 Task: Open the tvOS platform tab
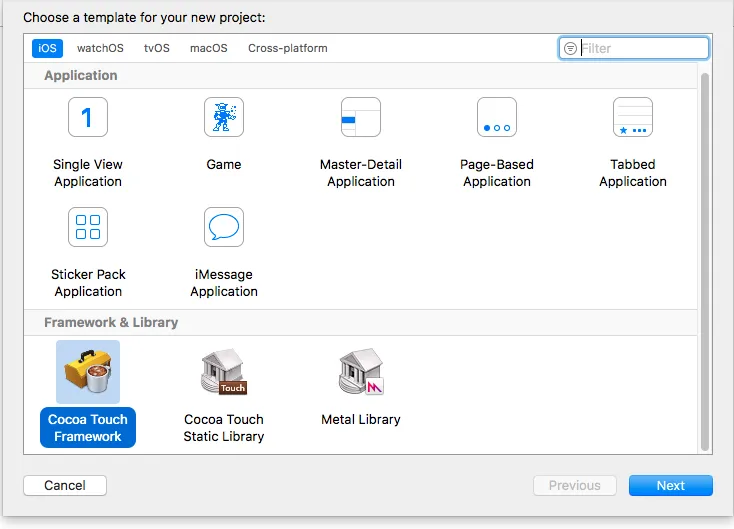click(x=157, y=48)
